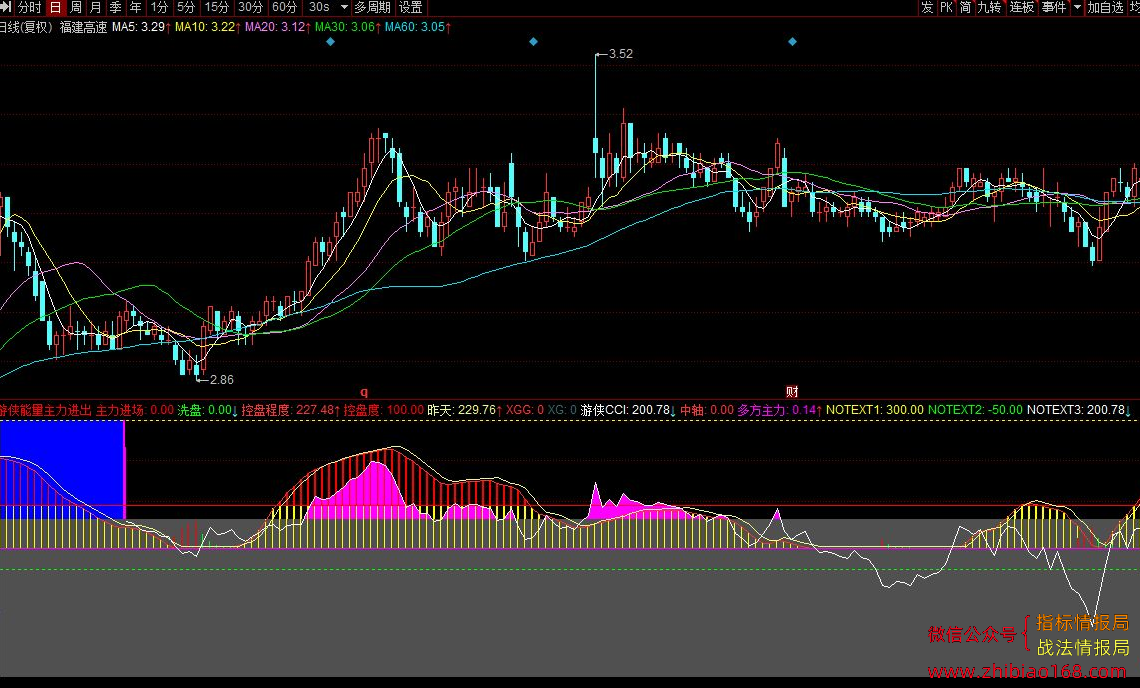Screen dimensions: 1140x688
Task: Open the PK comparison button
Action: click(946, 7)
